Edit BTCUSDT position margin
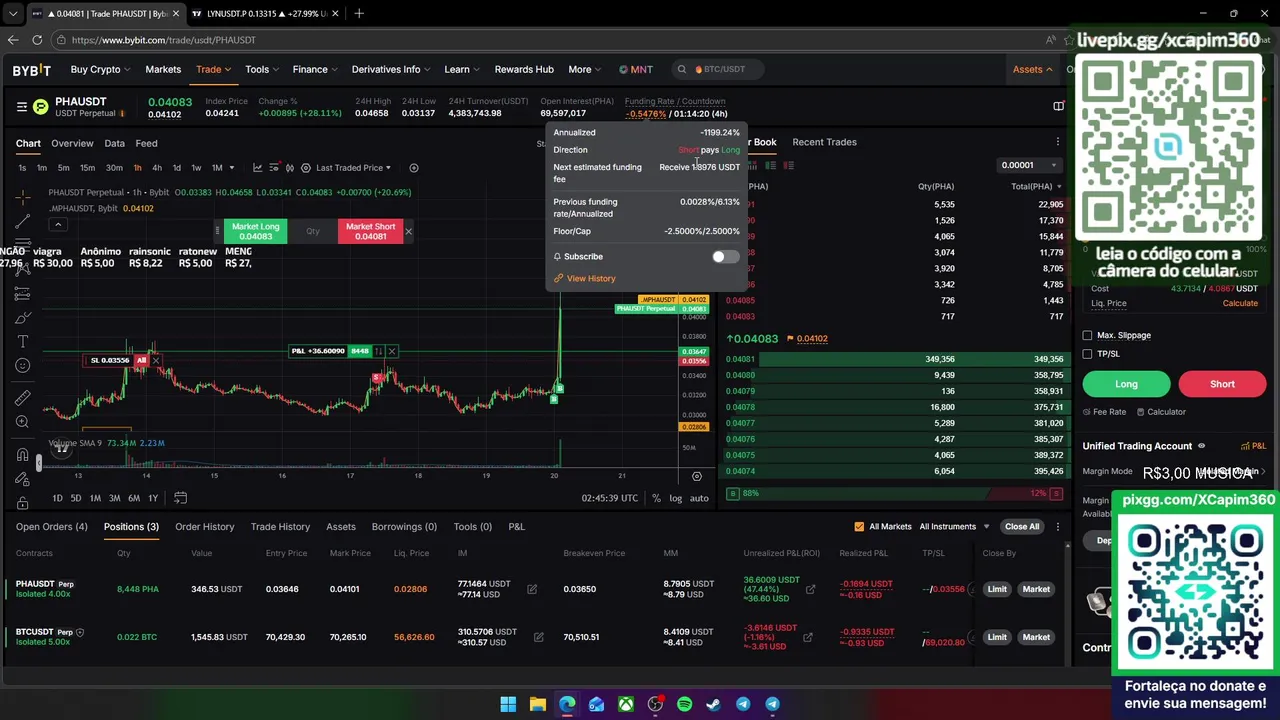The height and width of the screenshot is (720, 1280). pos(538,637)
